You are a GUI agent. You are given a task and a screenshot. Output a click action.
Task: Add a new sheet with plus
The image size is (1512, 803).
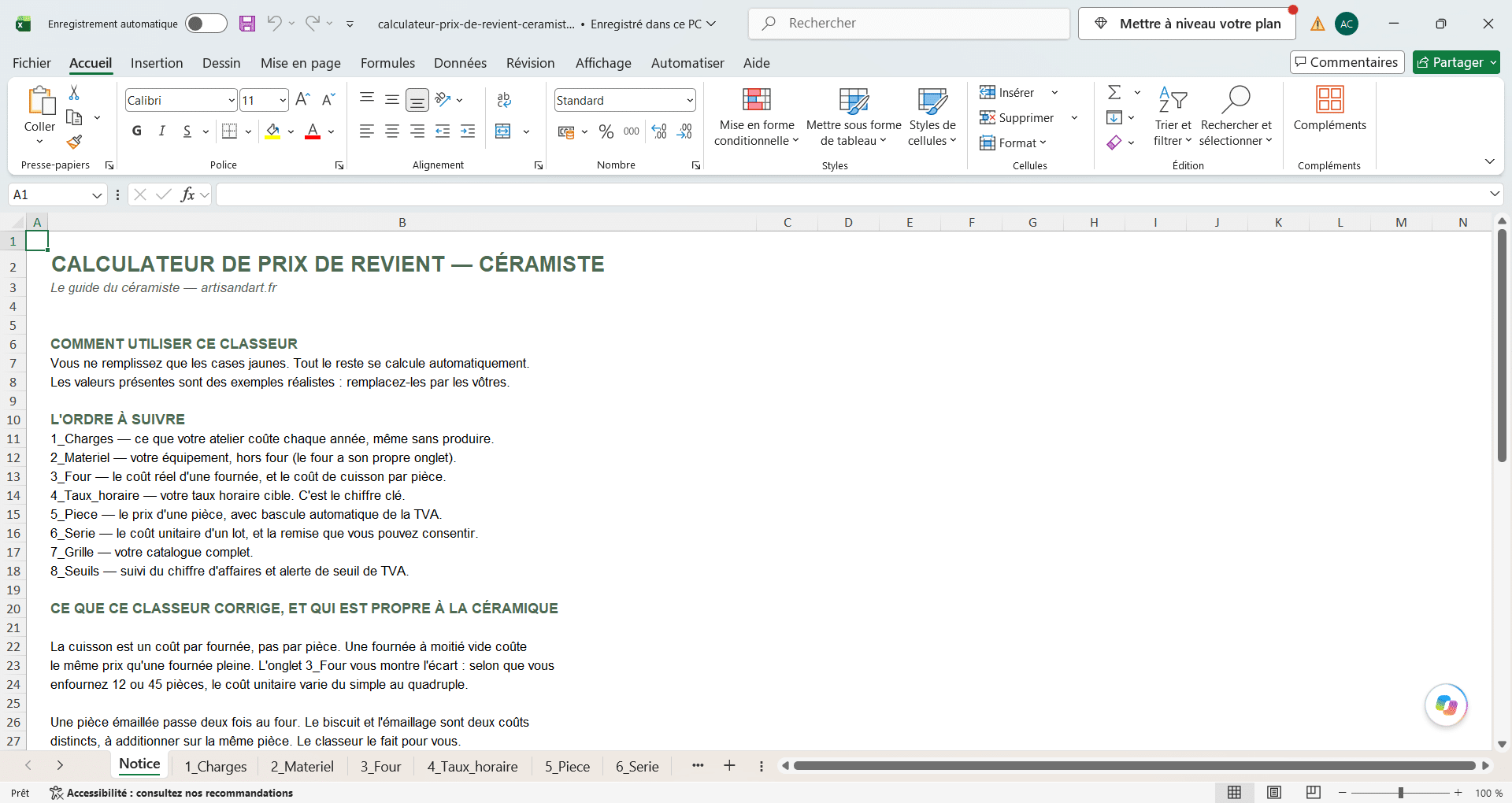(730, 765)
